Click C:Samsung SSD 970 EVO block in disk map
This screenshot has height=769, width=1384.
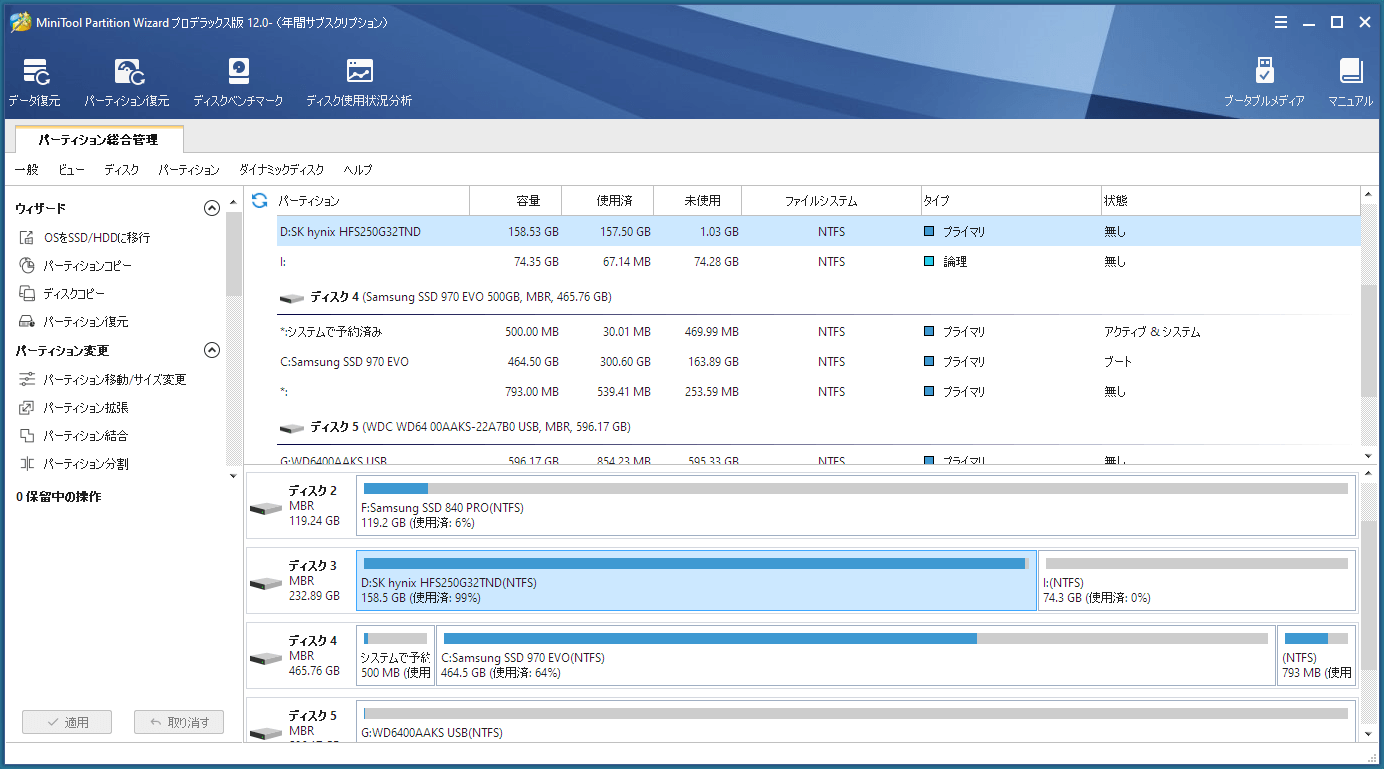856,655
